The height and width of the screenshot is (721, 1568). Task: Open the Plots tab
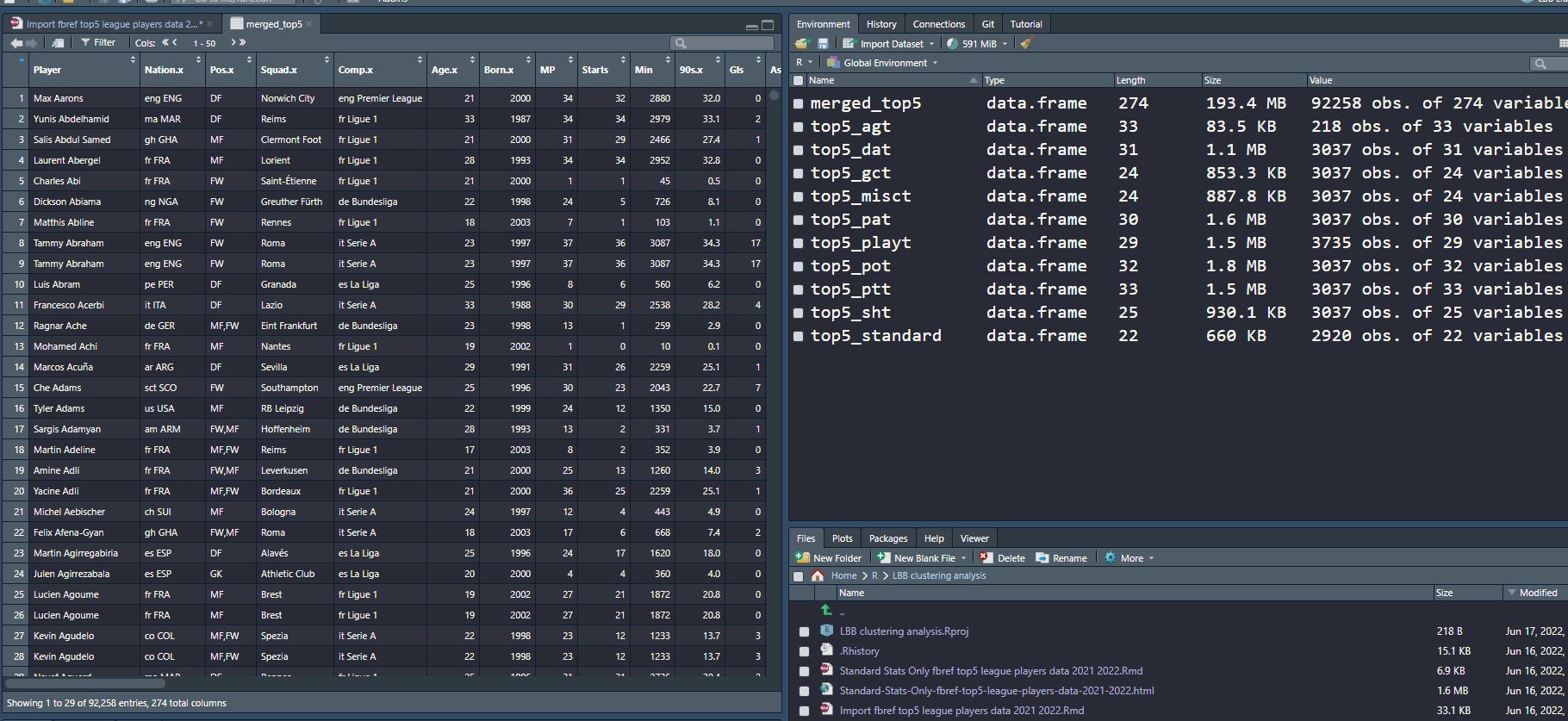[x=842, y=538]
